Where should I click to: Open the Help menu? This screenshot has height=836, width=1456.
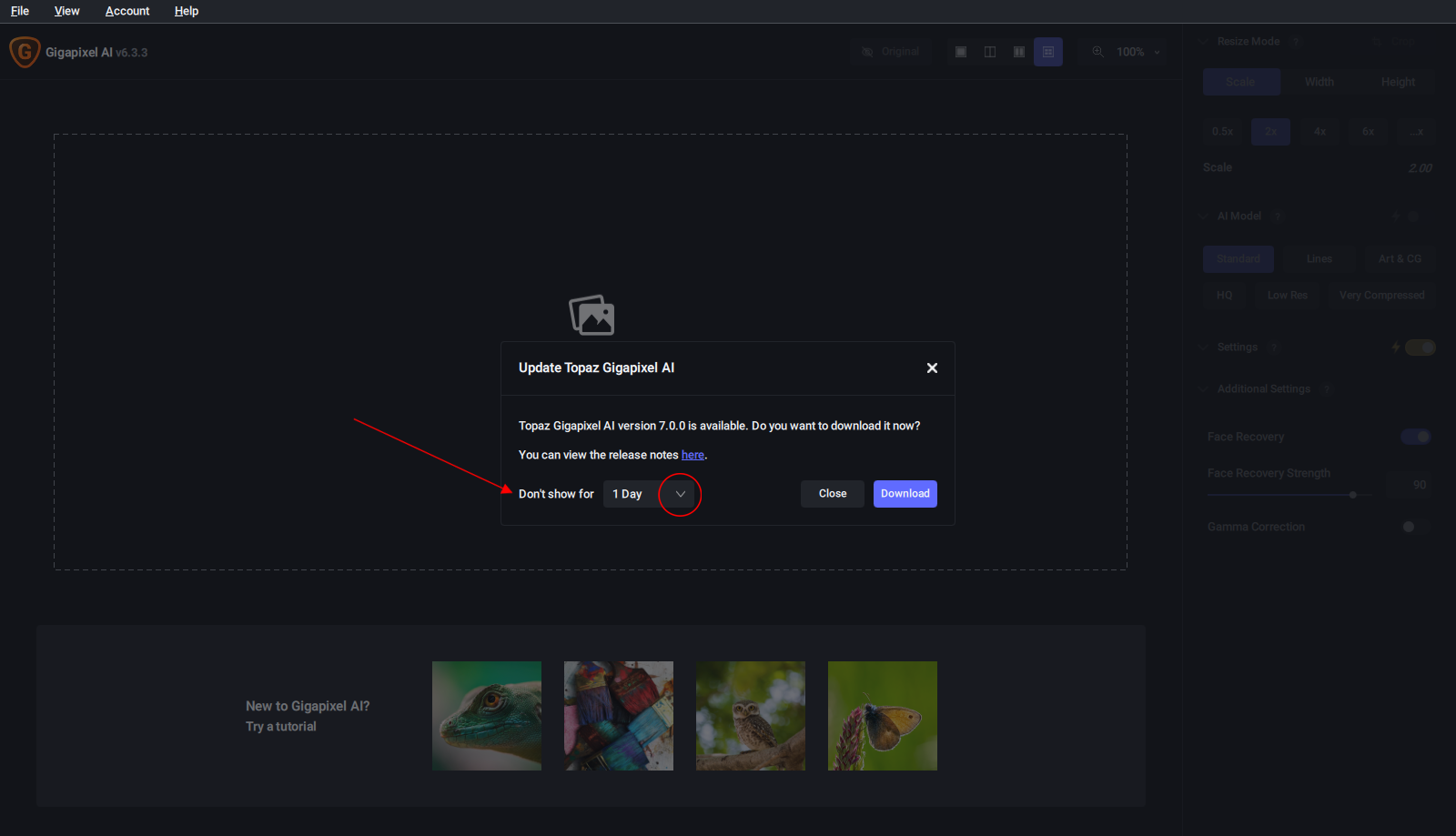[x=187, y=11]
